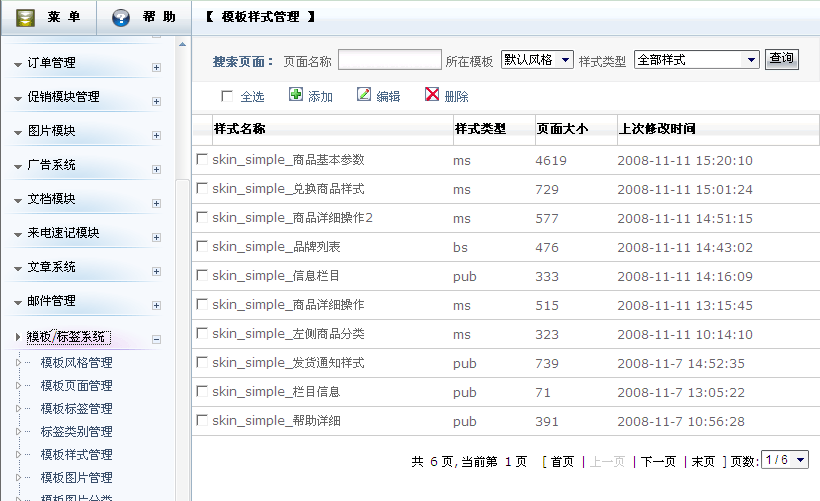
Task: Open 模板风格管理 tree item
Action: pyautogui.click(x=76, y=362)
